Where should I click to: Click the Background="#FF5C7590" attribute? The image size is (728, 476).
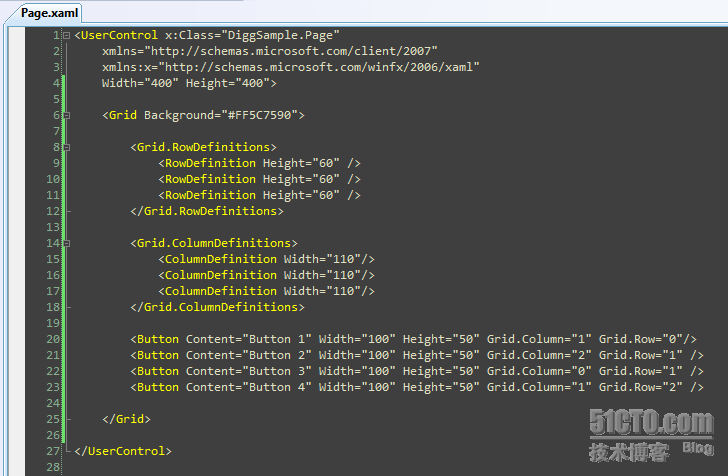220,115
